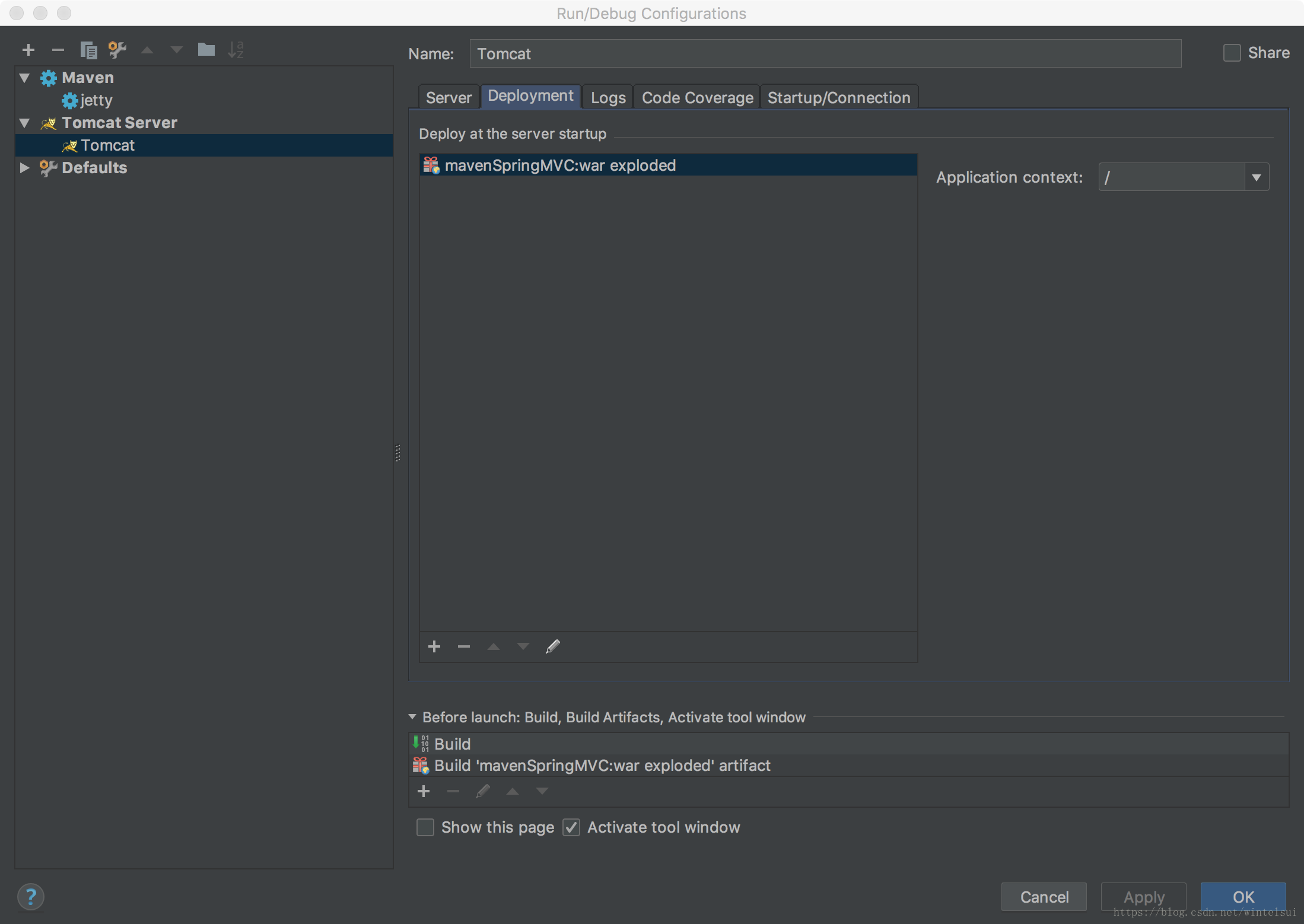The width and height of the screenshot is (1304, 924).
Task: Check the Show this page checkbox
Action: 425,827
